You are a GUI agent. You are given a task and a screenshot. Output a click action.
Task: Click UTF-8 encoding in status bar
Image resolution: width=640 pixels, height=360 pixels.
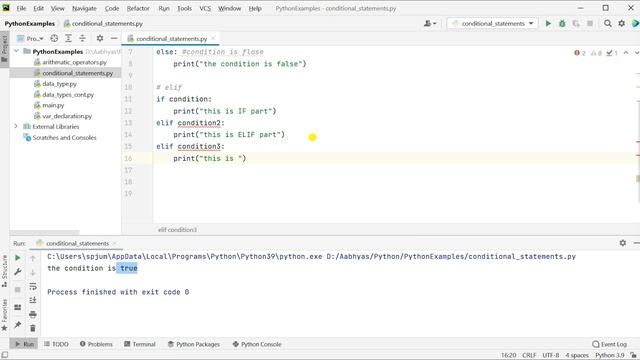[x=551, y=356]
